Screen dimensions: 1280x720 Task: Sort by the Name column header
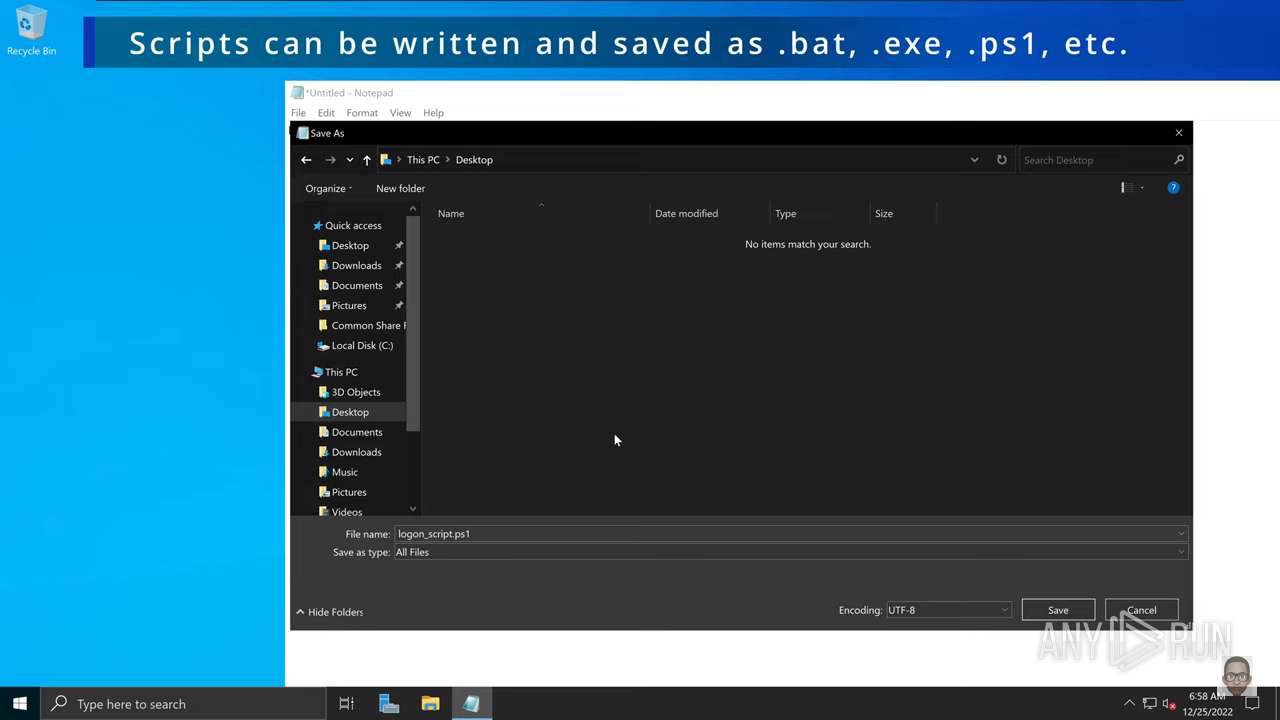[x=451, y=213]
